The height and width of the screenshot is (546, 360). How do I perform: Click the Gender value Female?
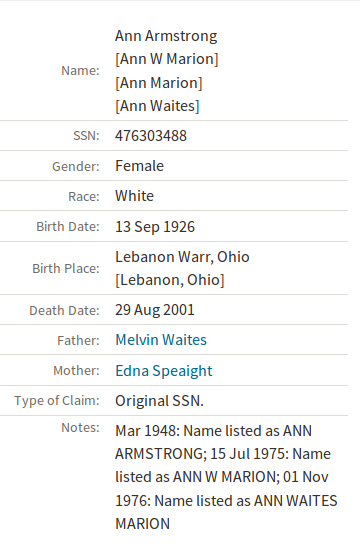[139, 166]
